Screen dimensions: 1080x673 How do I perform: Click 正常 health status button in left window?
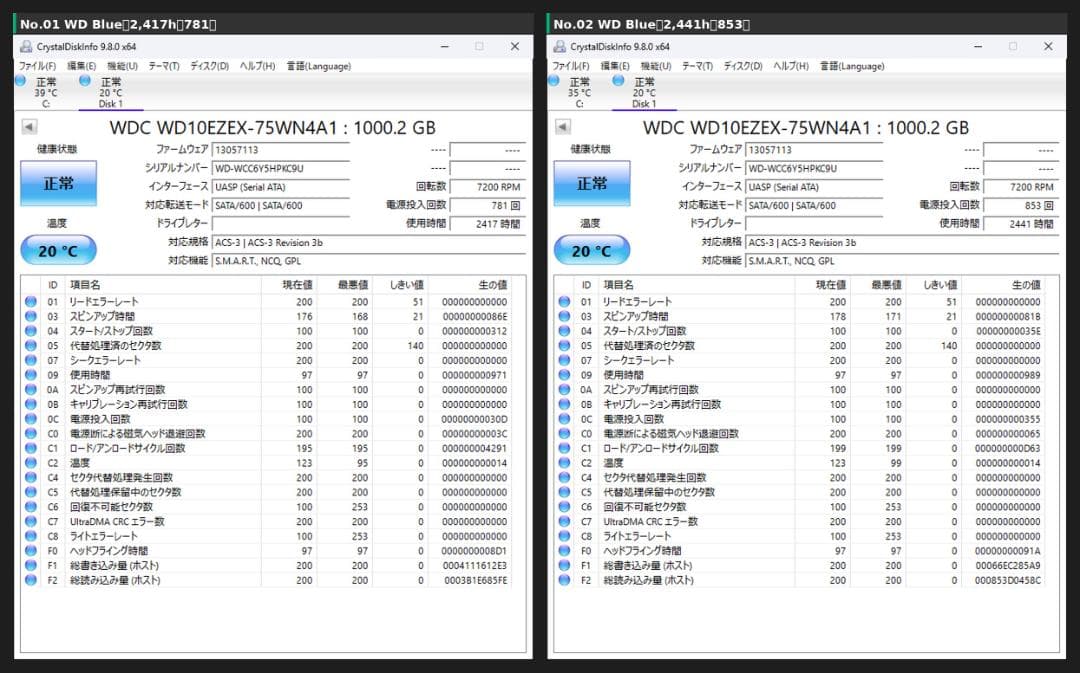(x=59, y=183)
